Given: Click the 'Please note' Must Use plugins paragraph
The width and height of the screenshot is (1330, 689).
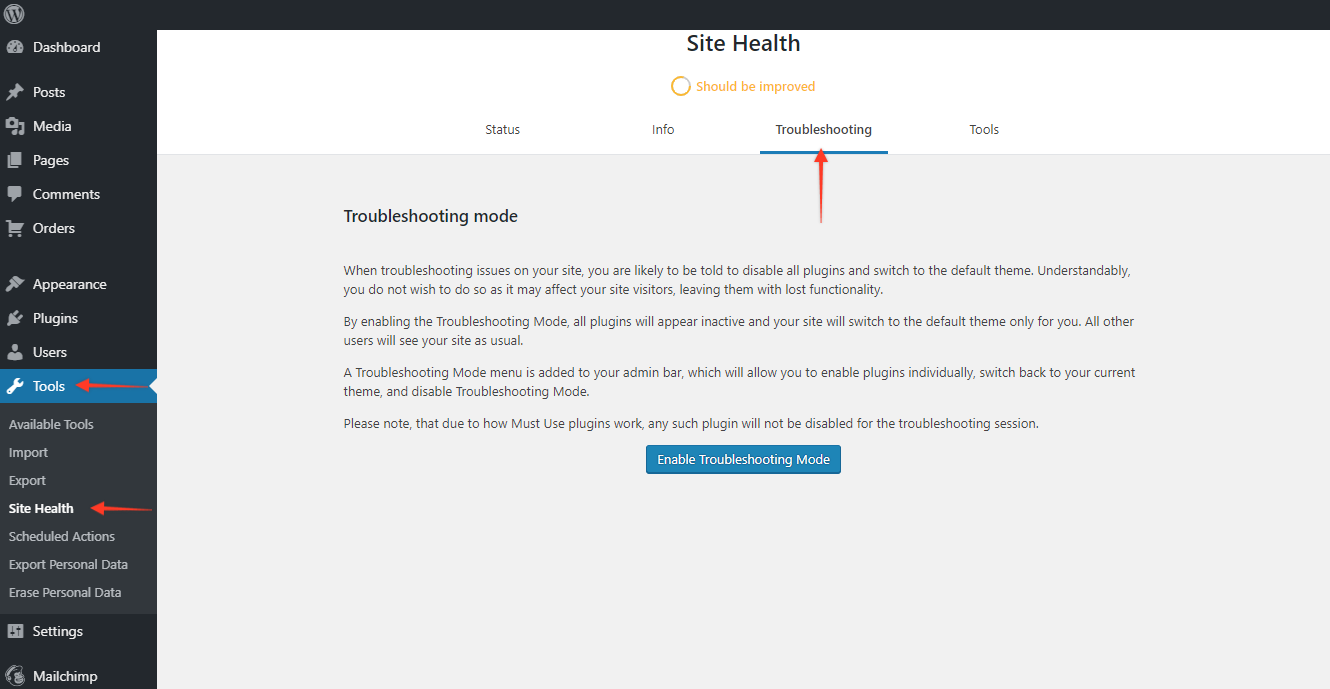Looking at the screenshot, I should (x=691, y=423).
